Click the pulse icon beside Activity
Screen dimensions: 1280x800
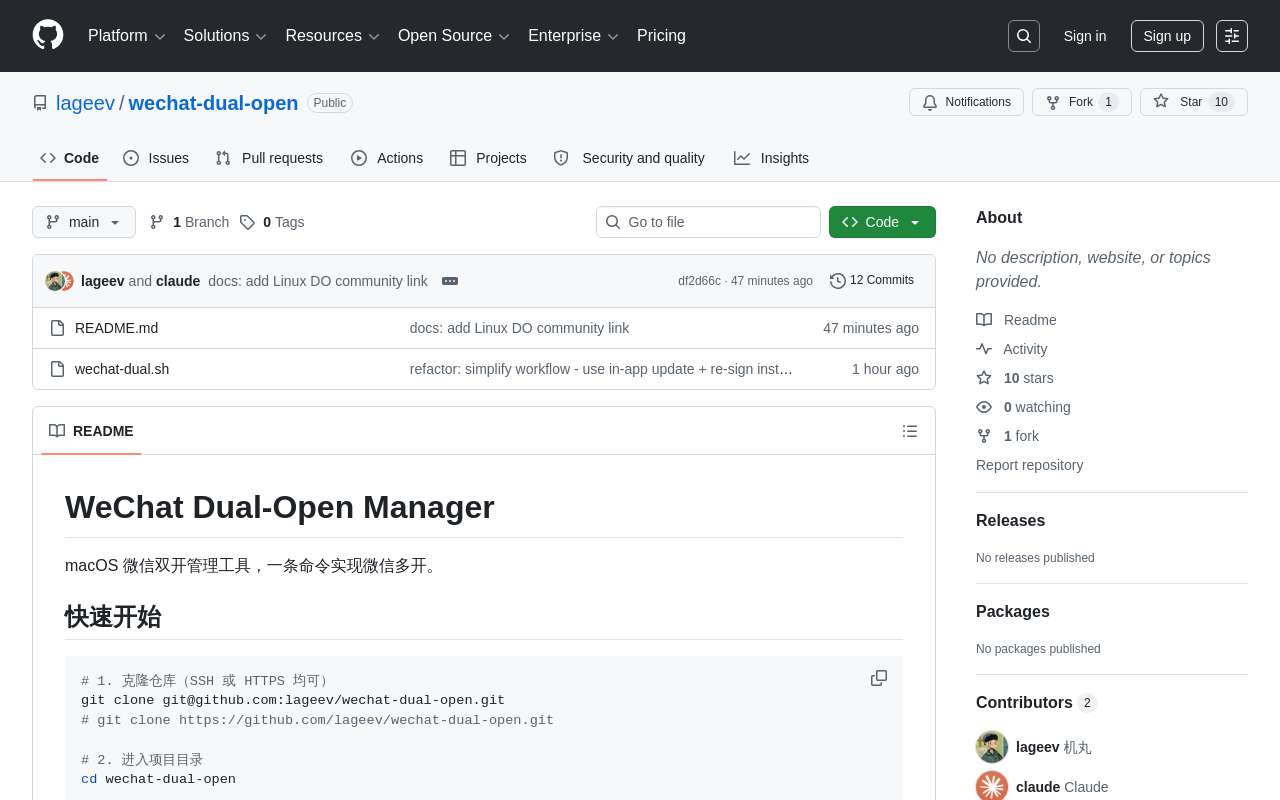click(x=984, y=349)
